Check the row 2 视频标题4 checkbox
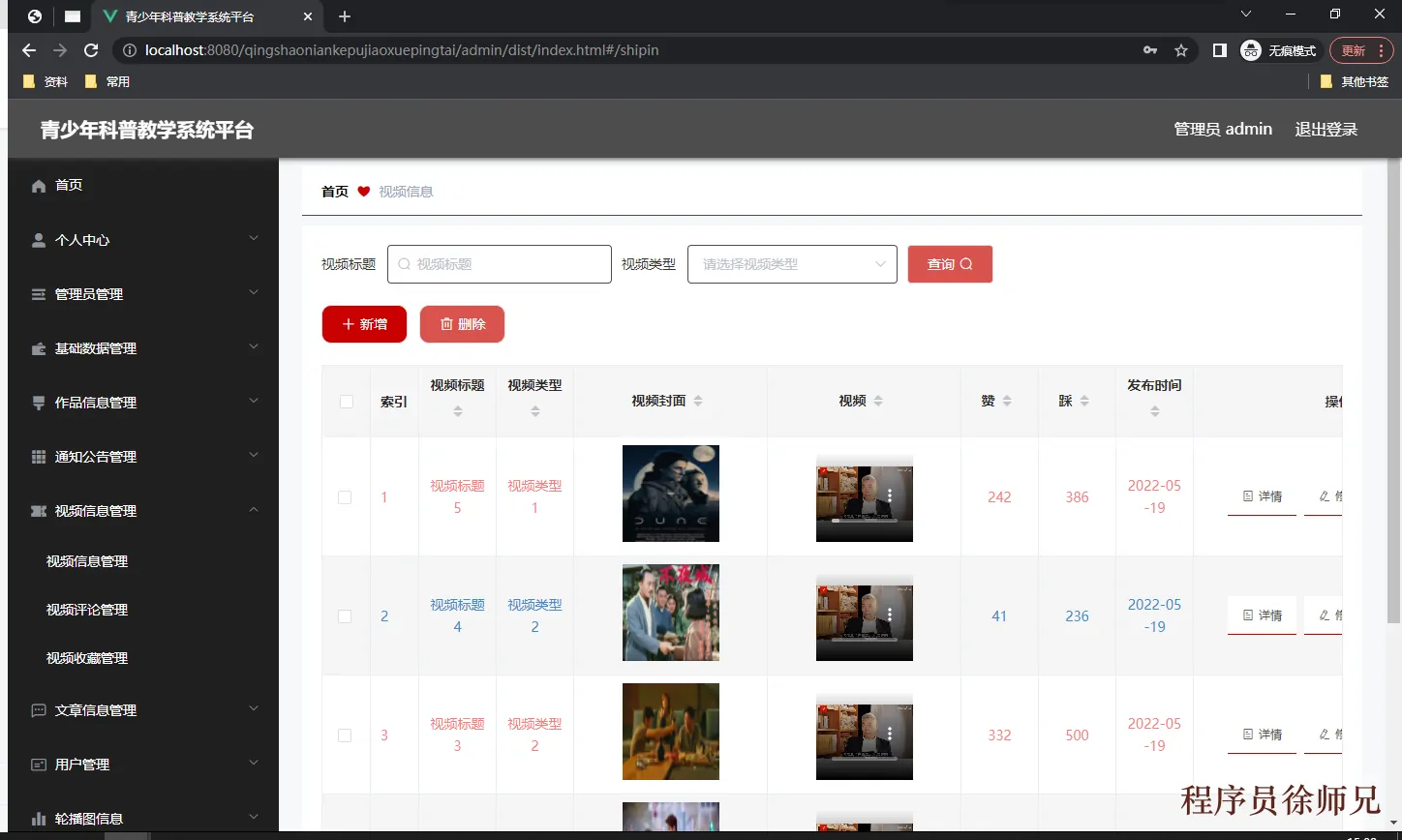The width and height of the screenshot is (1402, 840). (345, 616)
